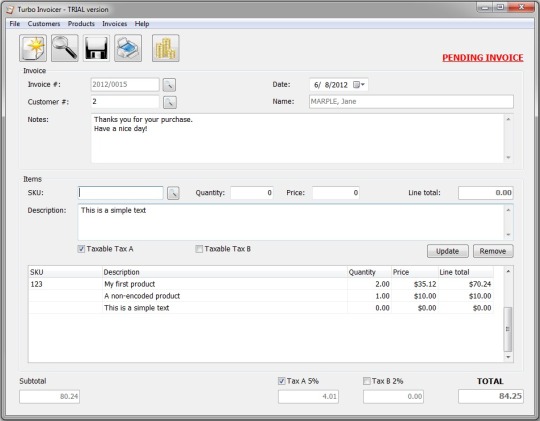Click the Description column header

(225, 272)
